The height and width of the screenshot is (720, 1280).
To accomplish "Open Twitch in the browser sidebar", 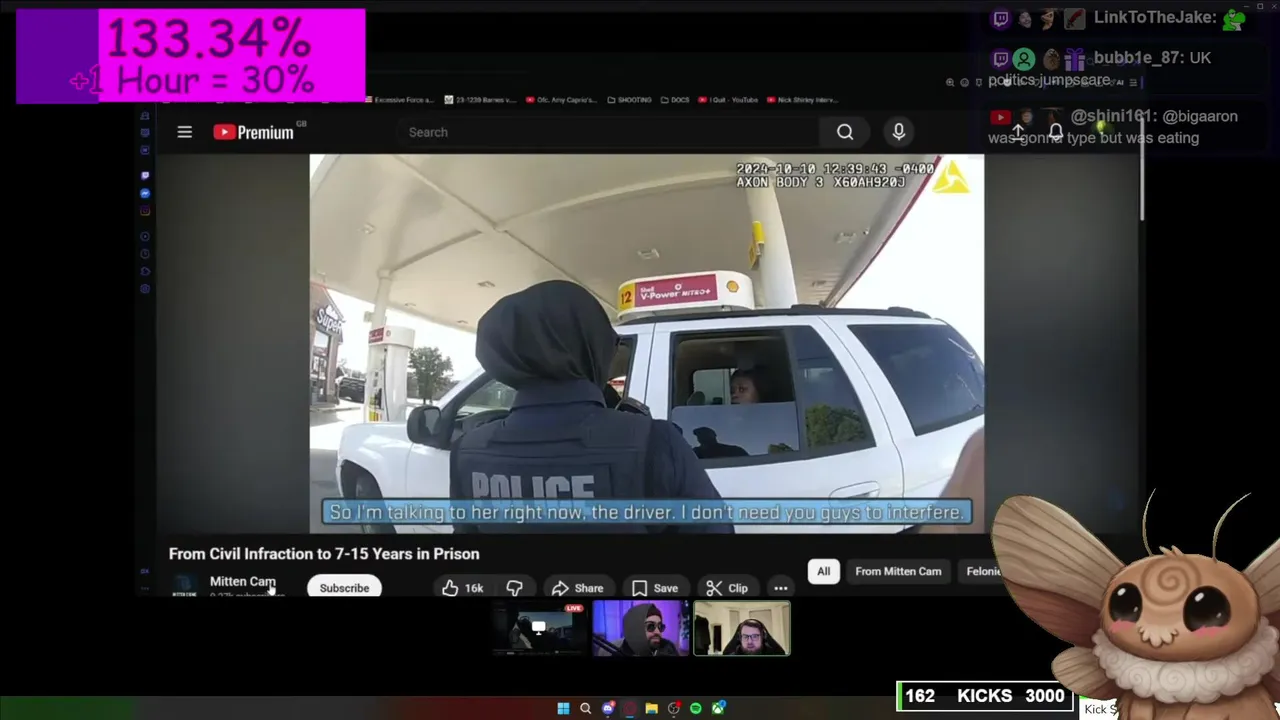I will (x=145, y=175).
